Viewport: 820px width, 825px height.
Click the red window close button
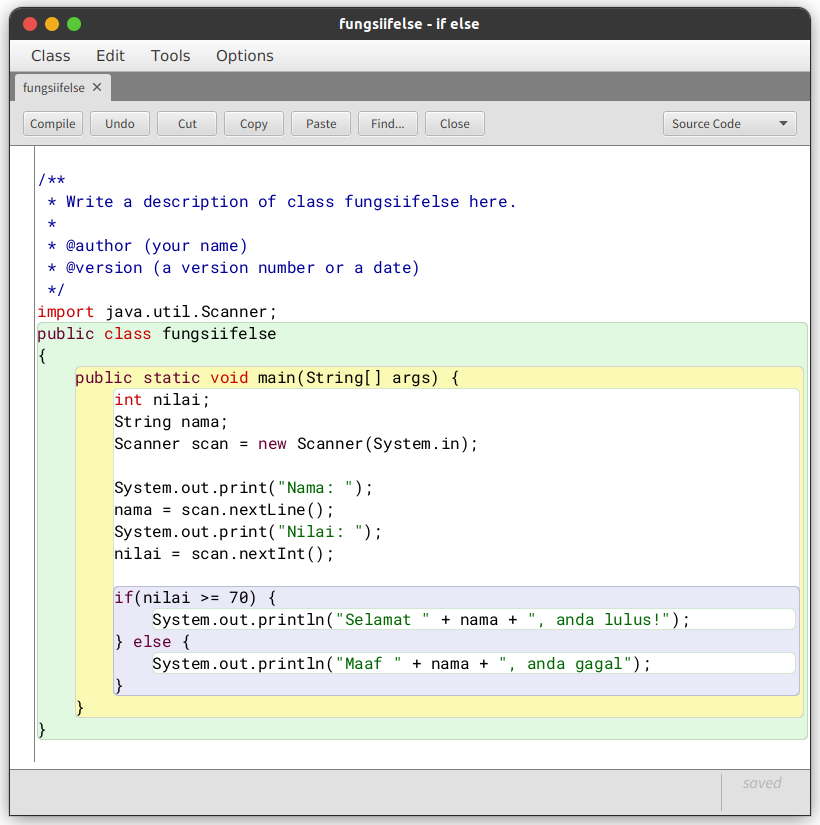30,24
